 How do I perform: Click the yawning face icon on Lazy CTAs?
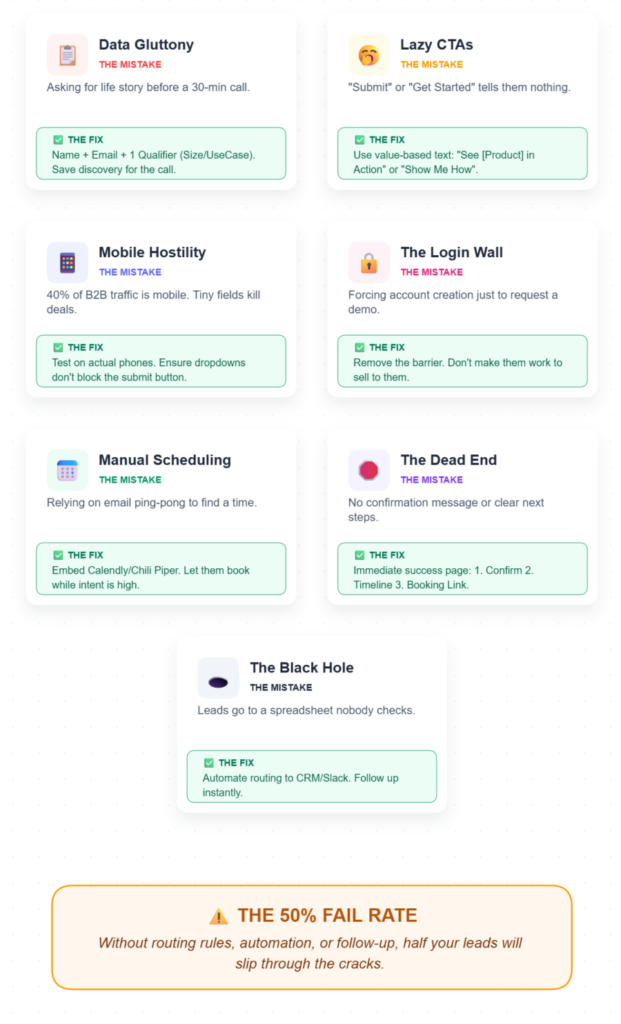[369, 54]
